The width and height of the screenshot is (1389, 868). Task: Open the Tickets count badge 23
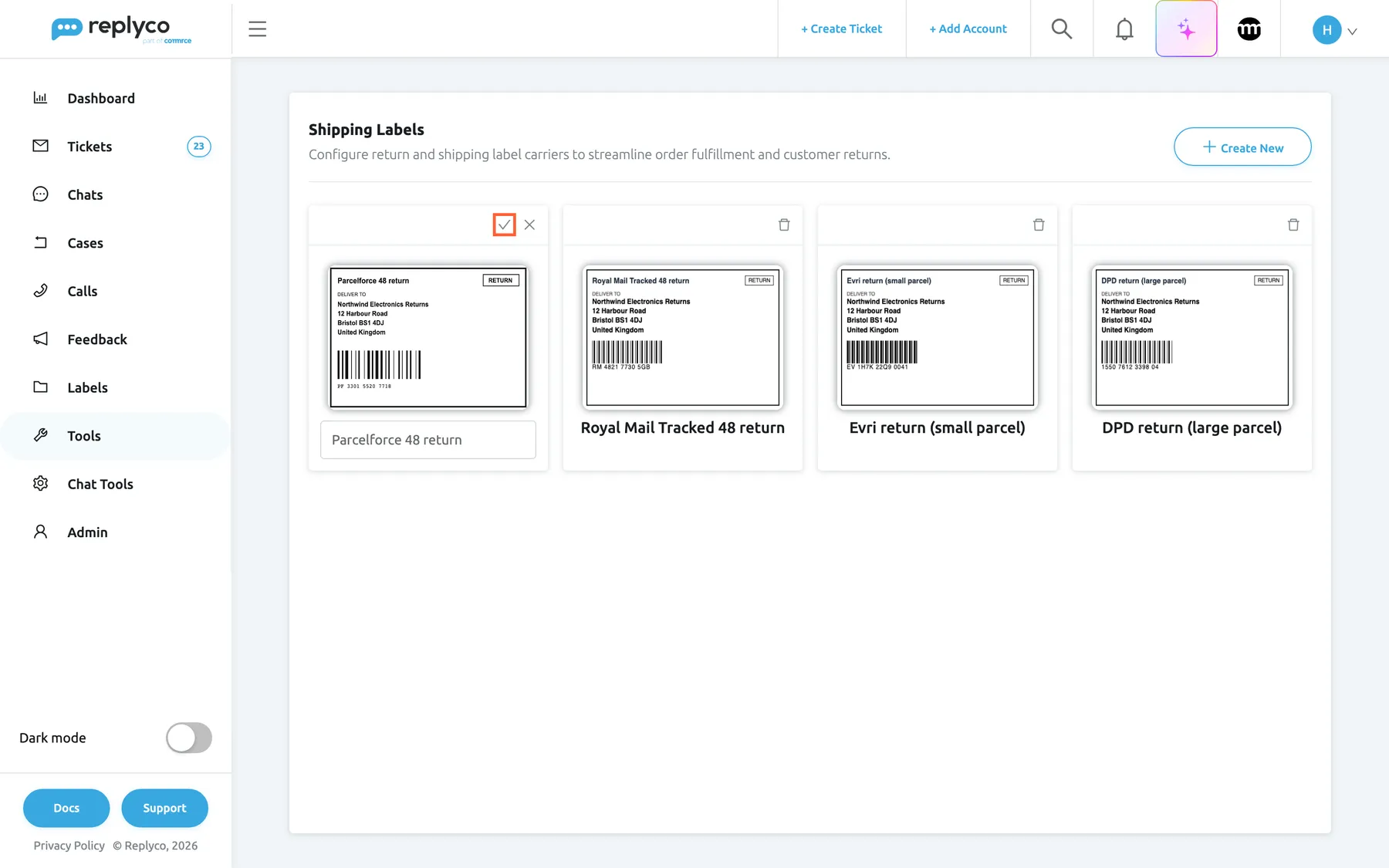coord(199,147)
